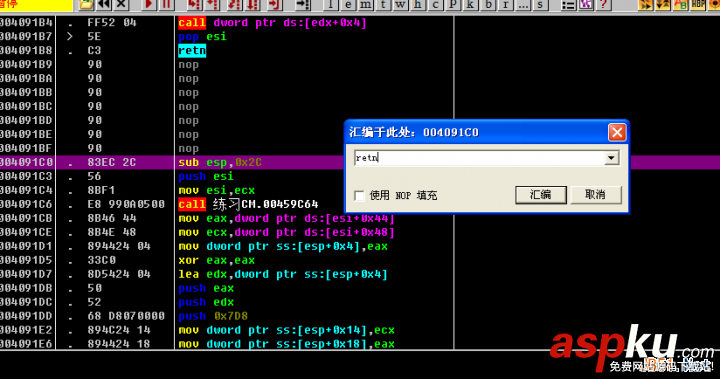Click the AB text plugin icon
The image size is (720, 379).
click(x=681, y=5)
